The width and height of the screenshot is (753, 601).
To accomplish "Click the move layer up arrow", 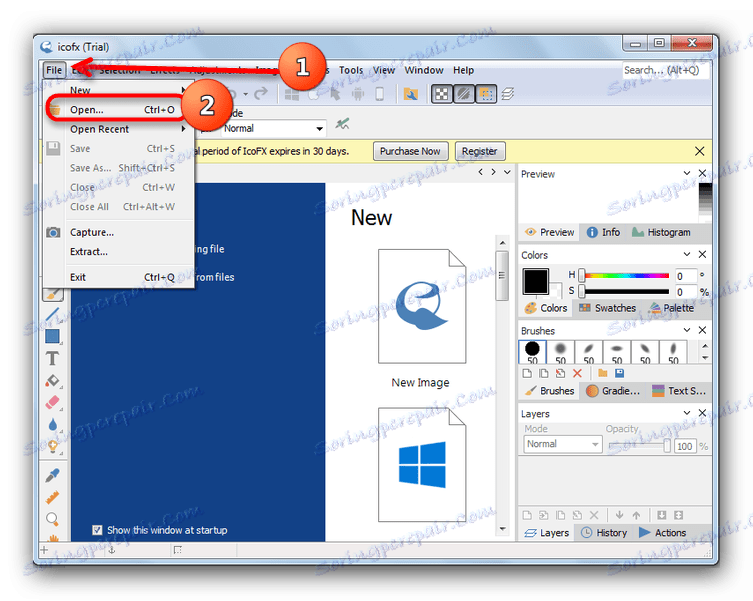I will click(636, 515).
